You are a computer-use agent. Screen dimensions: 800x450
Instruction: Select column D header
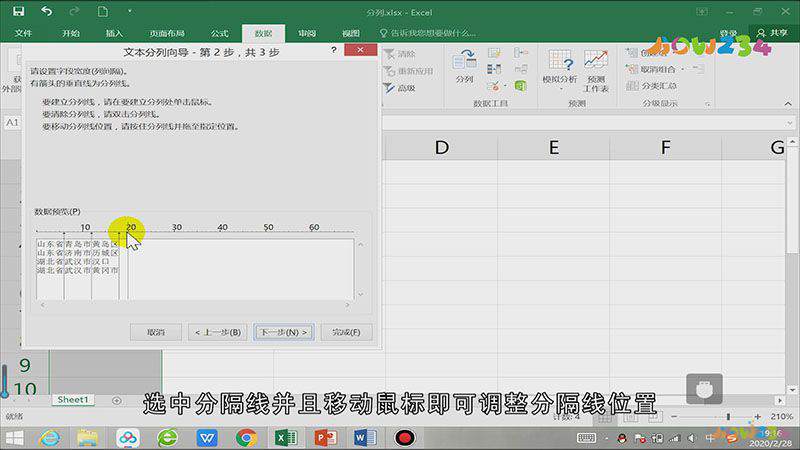[x=441, y=147]
